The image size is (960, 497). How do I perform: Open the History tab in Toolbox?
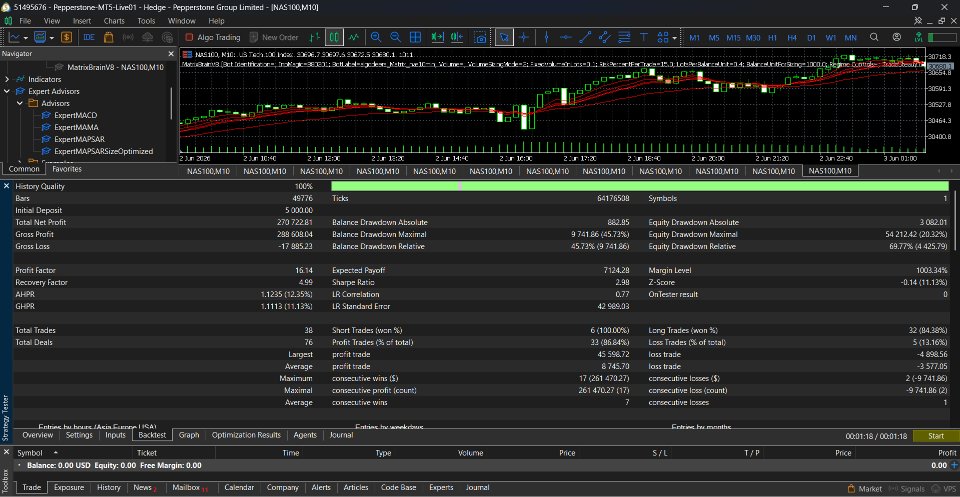click(108, 488)
